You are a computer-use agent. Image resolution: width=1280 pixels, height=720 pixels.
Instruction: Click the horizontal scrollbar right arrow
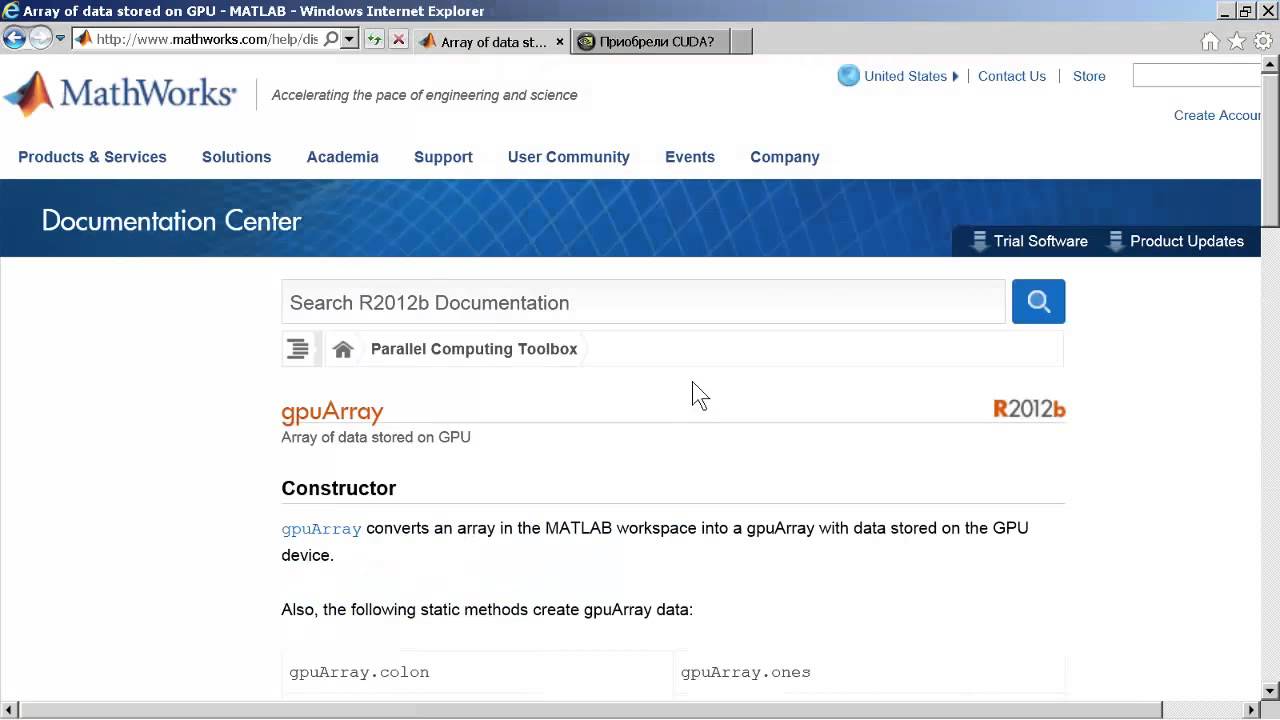pyautogui.click(x=1252, y=710)
